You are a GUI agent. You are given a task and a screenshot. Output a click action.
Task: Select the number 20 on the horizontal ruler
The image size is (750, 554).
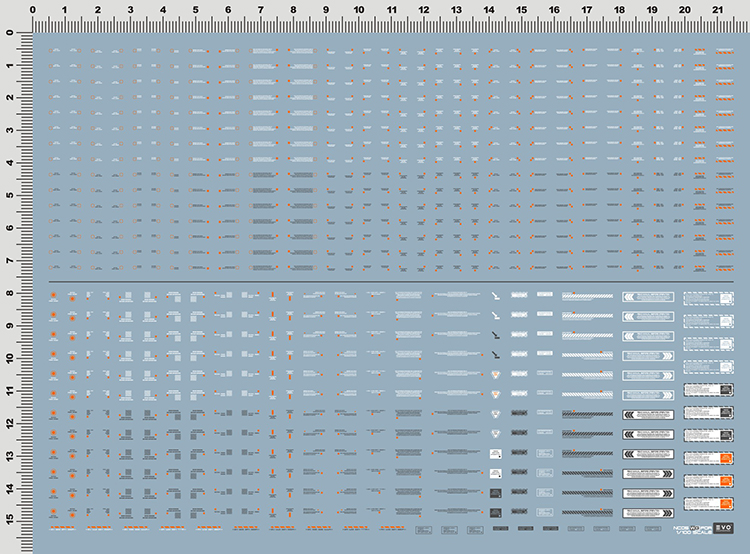pyautogui.click(x=684, y=10)
